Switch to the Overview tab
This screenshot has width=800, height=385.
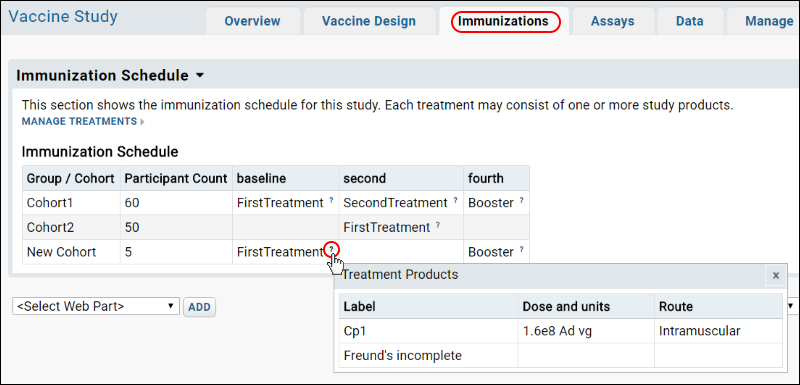pos(252,21)
